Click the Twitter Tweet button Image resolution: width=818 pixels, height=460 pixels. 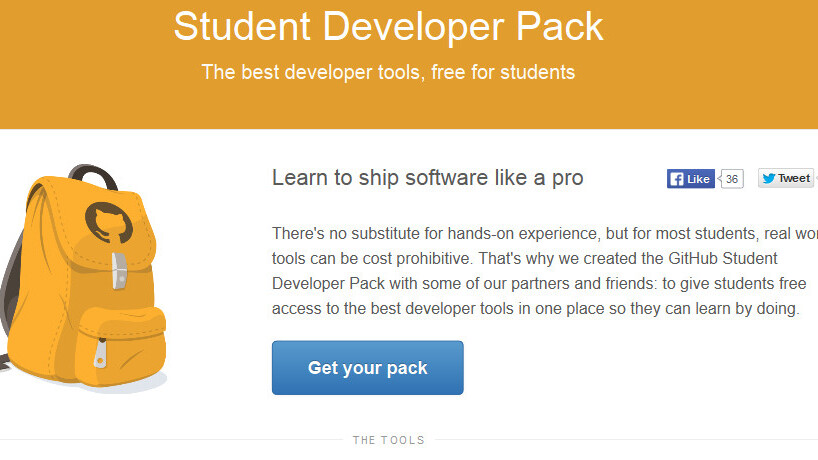coord(785,178)
